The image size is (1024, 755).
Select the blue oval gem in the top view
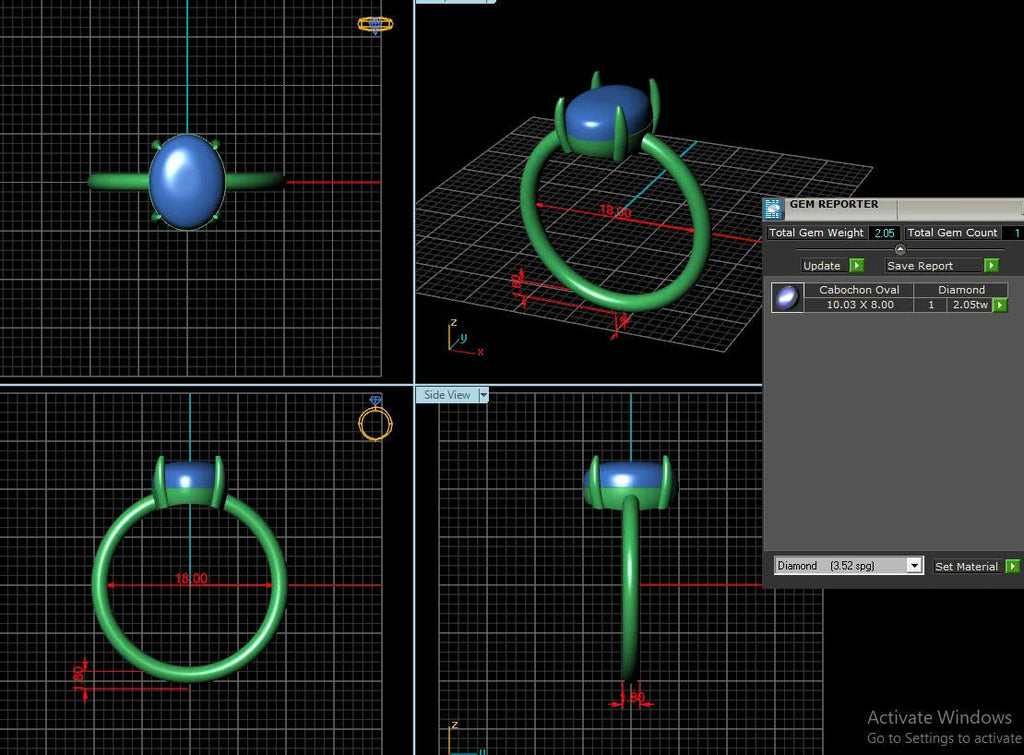click(x=187, y=182)
